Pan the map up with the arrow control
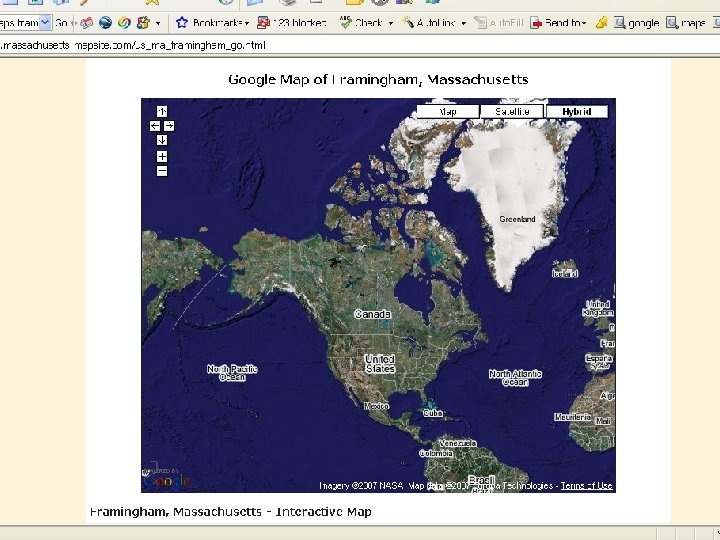This screenshot has height=540, width=720. (162, 112)
